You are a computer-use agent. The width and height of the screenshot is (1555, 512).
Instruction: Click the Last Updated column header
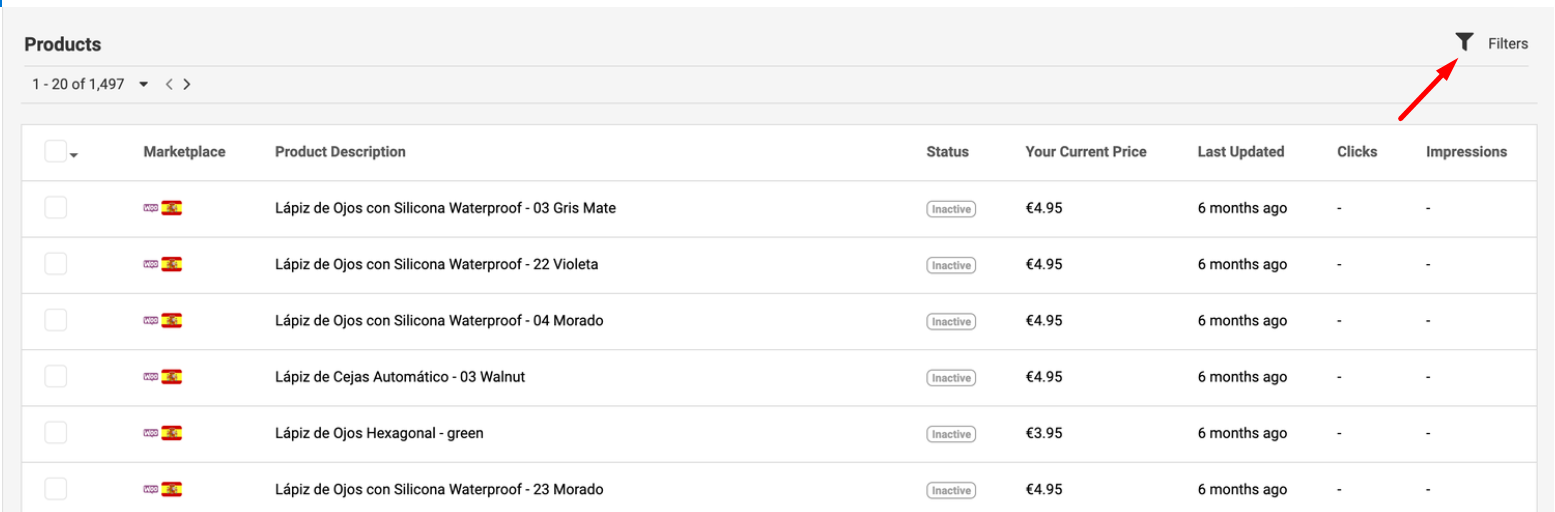1240,152
